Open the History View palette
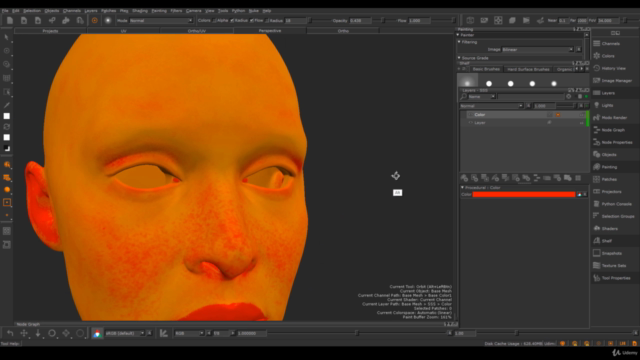The height and width of the screenshot is (360, 640). point(614,68)
